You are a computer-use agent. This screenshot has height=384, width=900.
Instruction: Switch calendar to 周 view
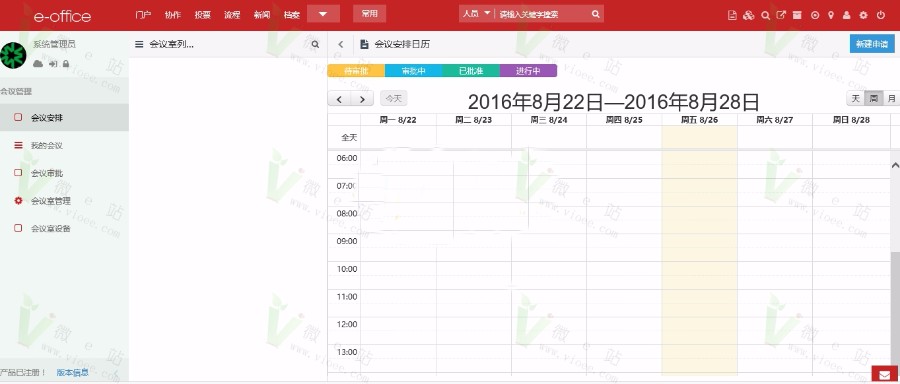point(874,99)
